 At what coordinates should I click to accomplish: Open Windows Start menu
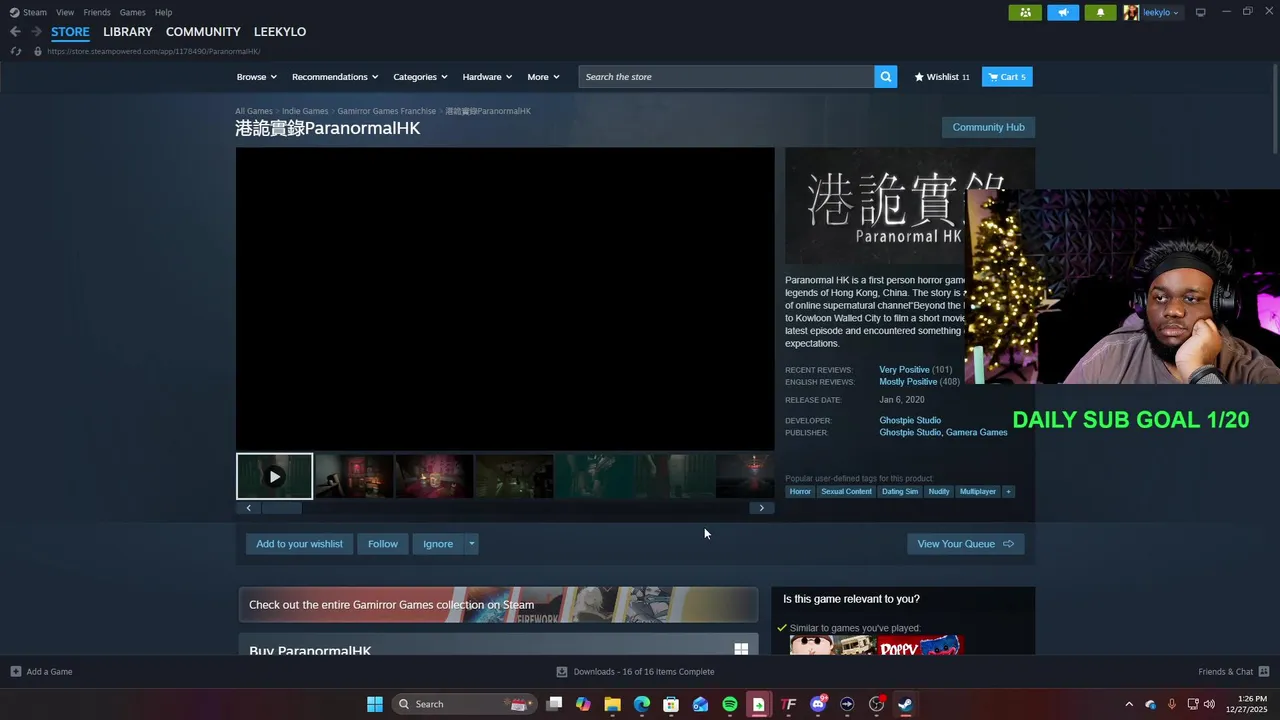(x=374, y=704)
